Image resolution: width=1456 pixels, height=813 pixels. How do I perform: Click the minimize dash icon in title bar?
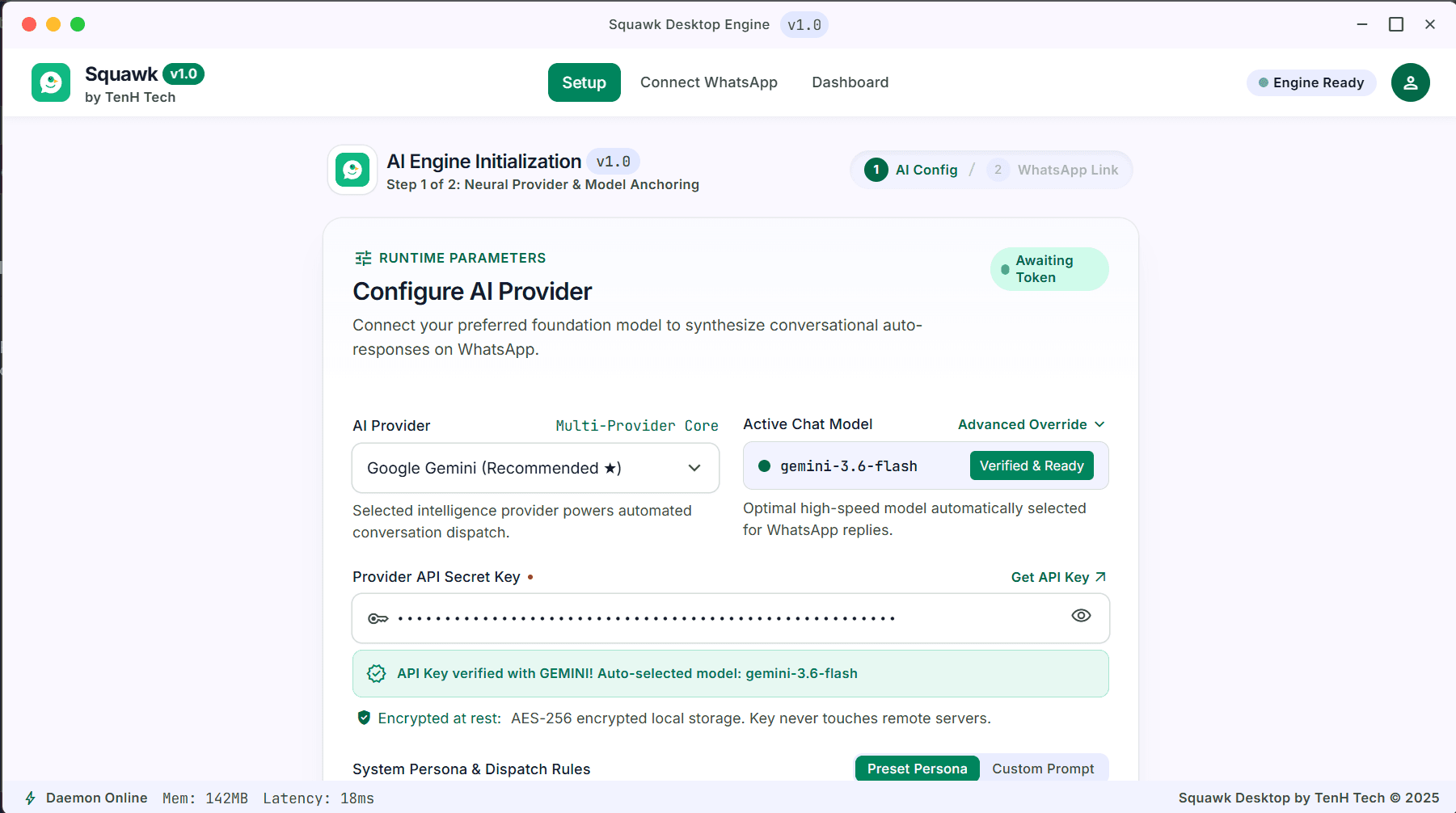pos(1362,24)
